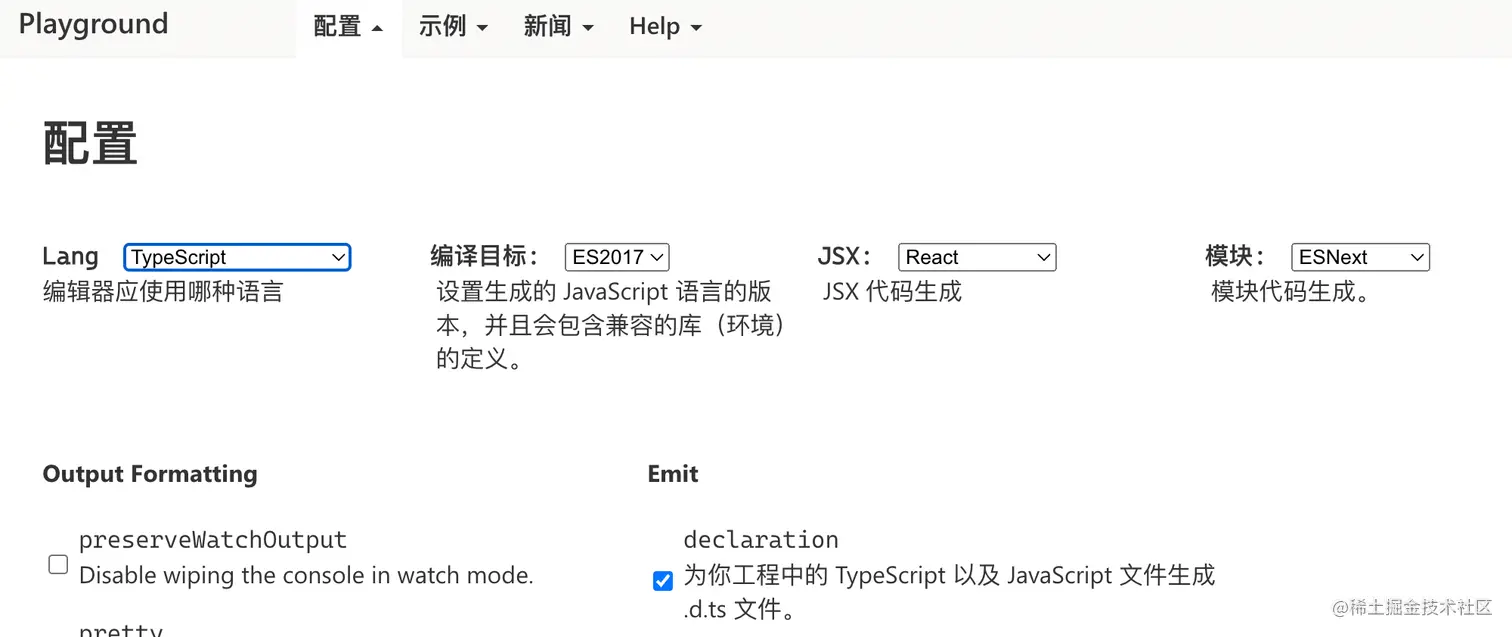Screen dimensions: 1512x637
Task: Click the declaration option label
Action: click(761, 540)
